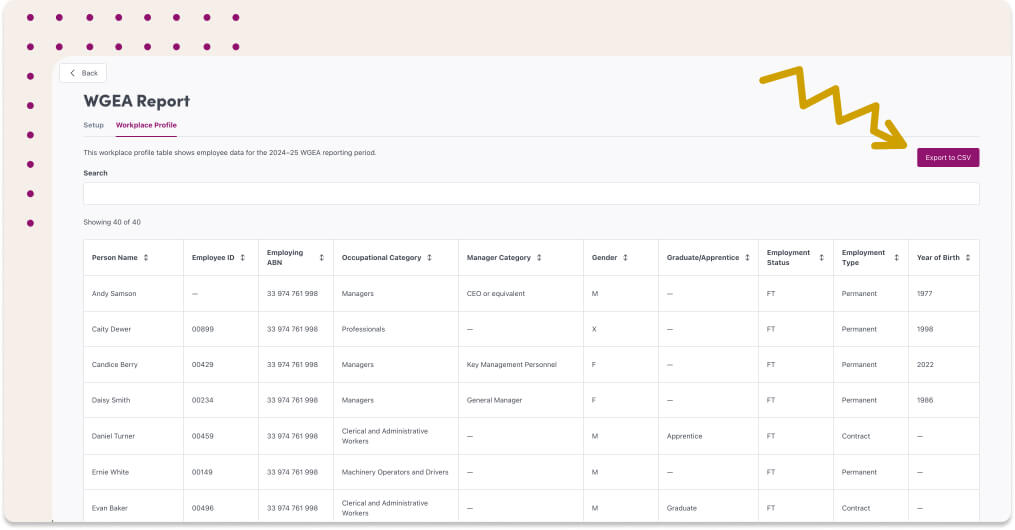Screen dimensions: 1015x530
Task: Click year of birth 1977
Action: coord(924,294)
